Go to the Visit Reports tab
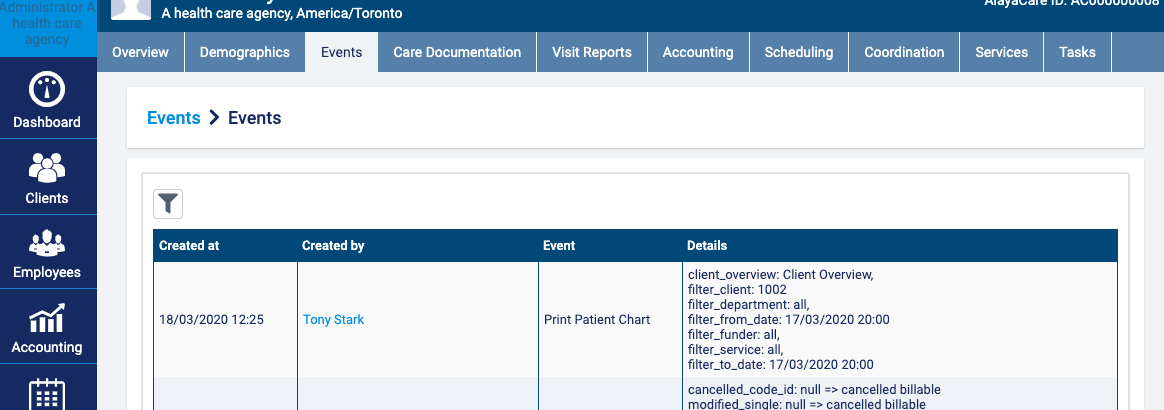The image size is (1164, 410). [x=592, y=52]
